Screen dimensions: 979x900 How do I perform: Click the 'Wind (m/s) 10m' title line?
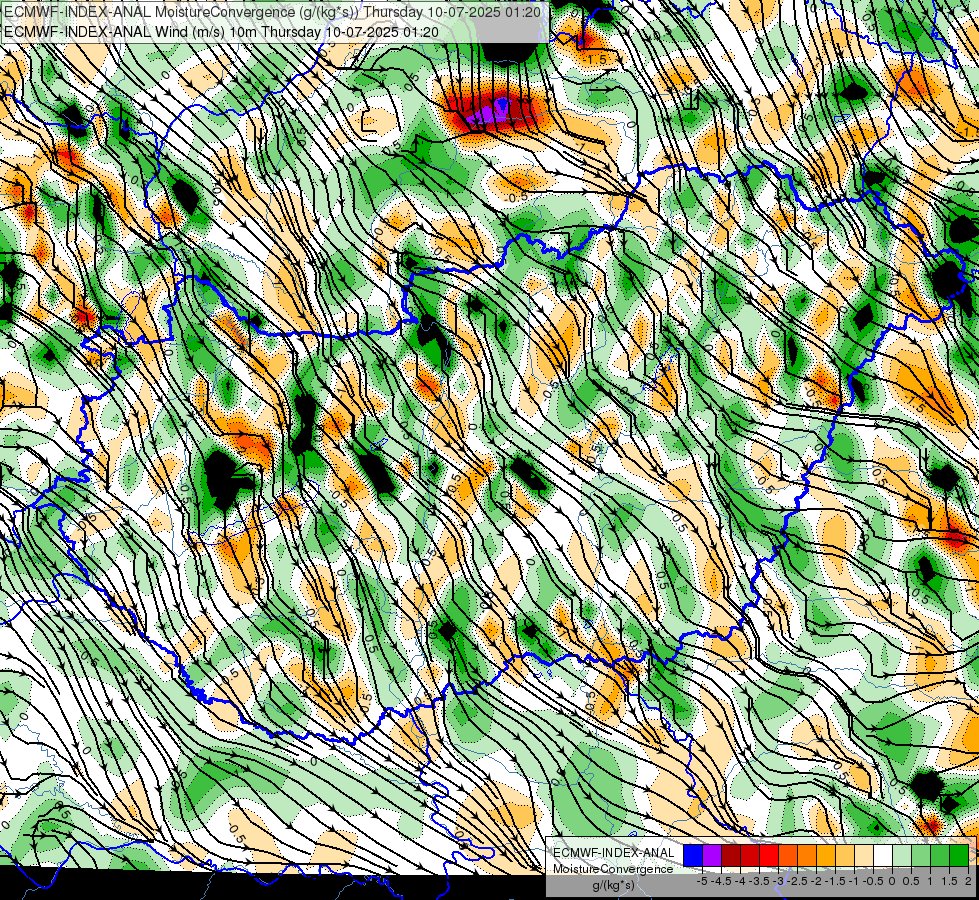coord(221,32)
